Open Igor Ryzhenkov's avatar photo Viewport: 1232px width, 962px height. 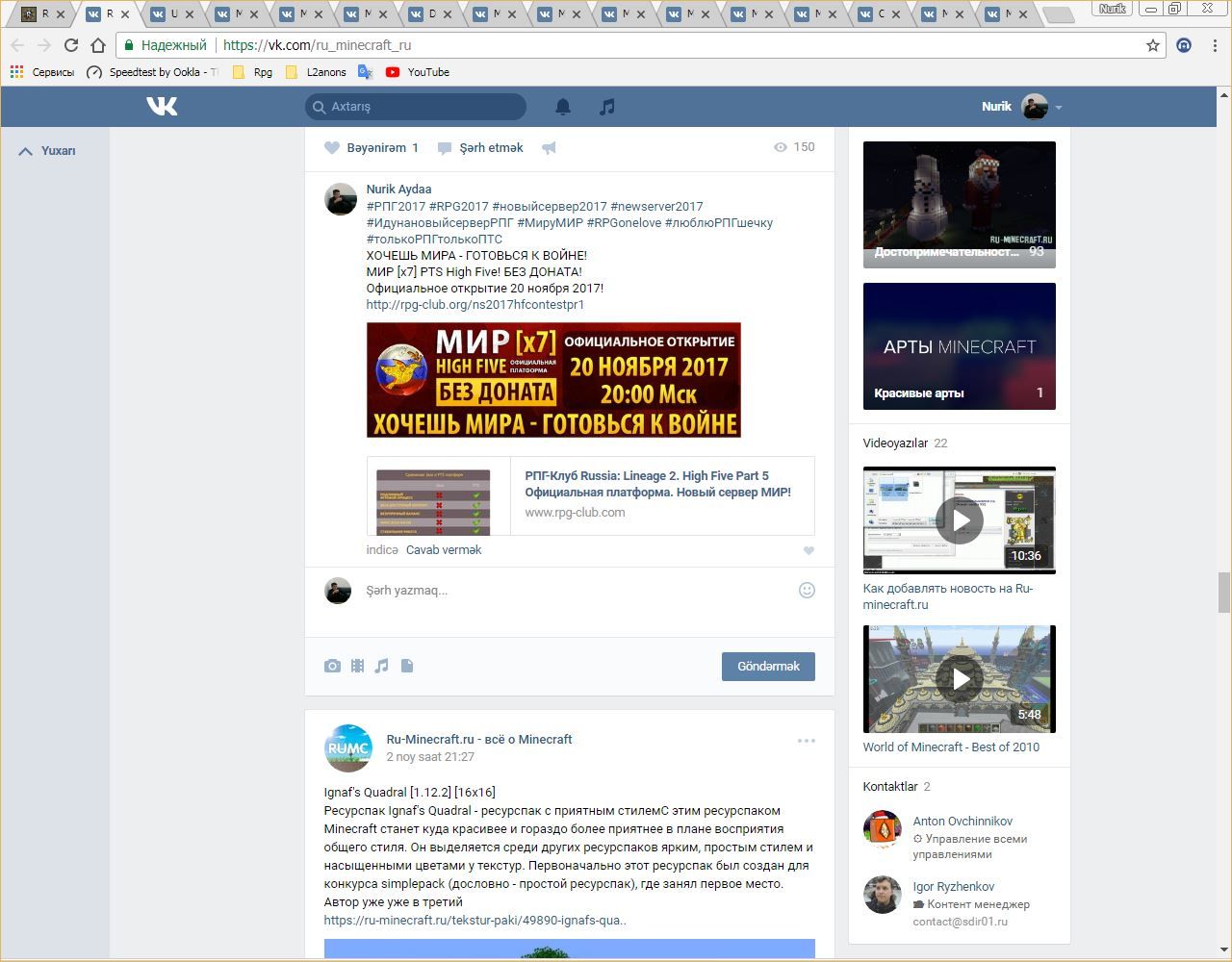click(x=882, y=895)
